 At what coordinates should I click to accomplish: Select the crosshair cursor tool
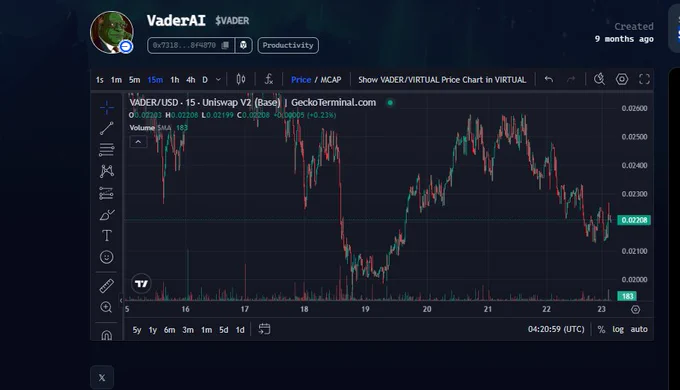click(107, 107)
